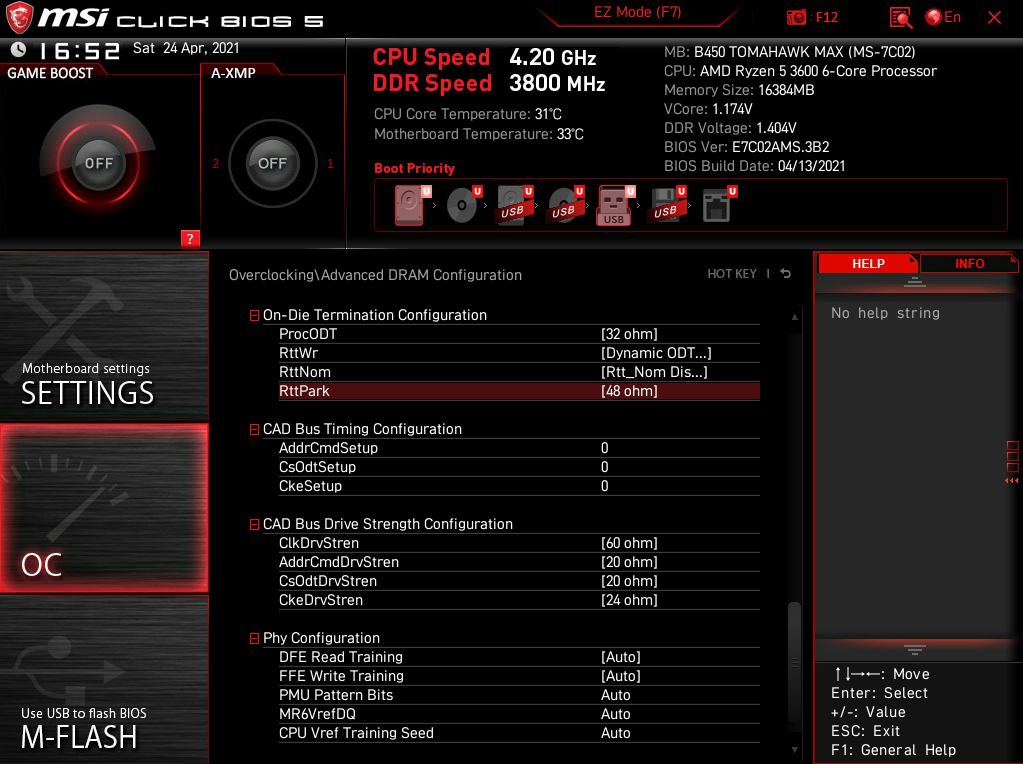The height and width of the screenshot is (764, 1023).
Task: Open the OC overclocking menu
Action: 104,508
